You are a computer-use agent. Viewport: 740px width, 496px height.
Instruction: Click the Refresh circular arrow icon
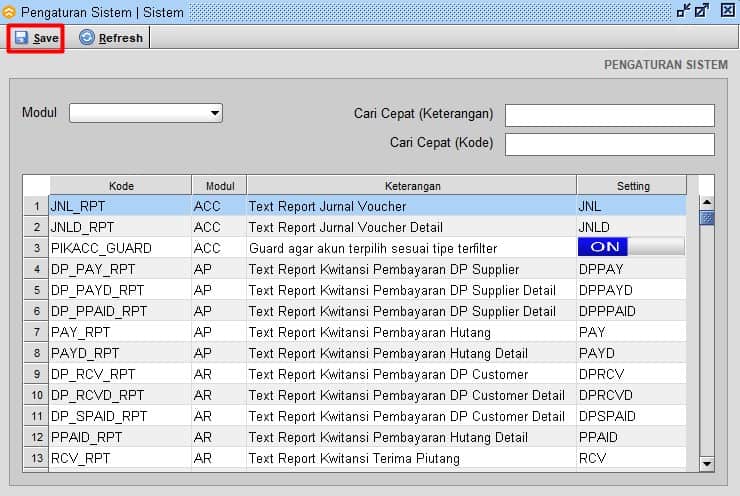87,38
